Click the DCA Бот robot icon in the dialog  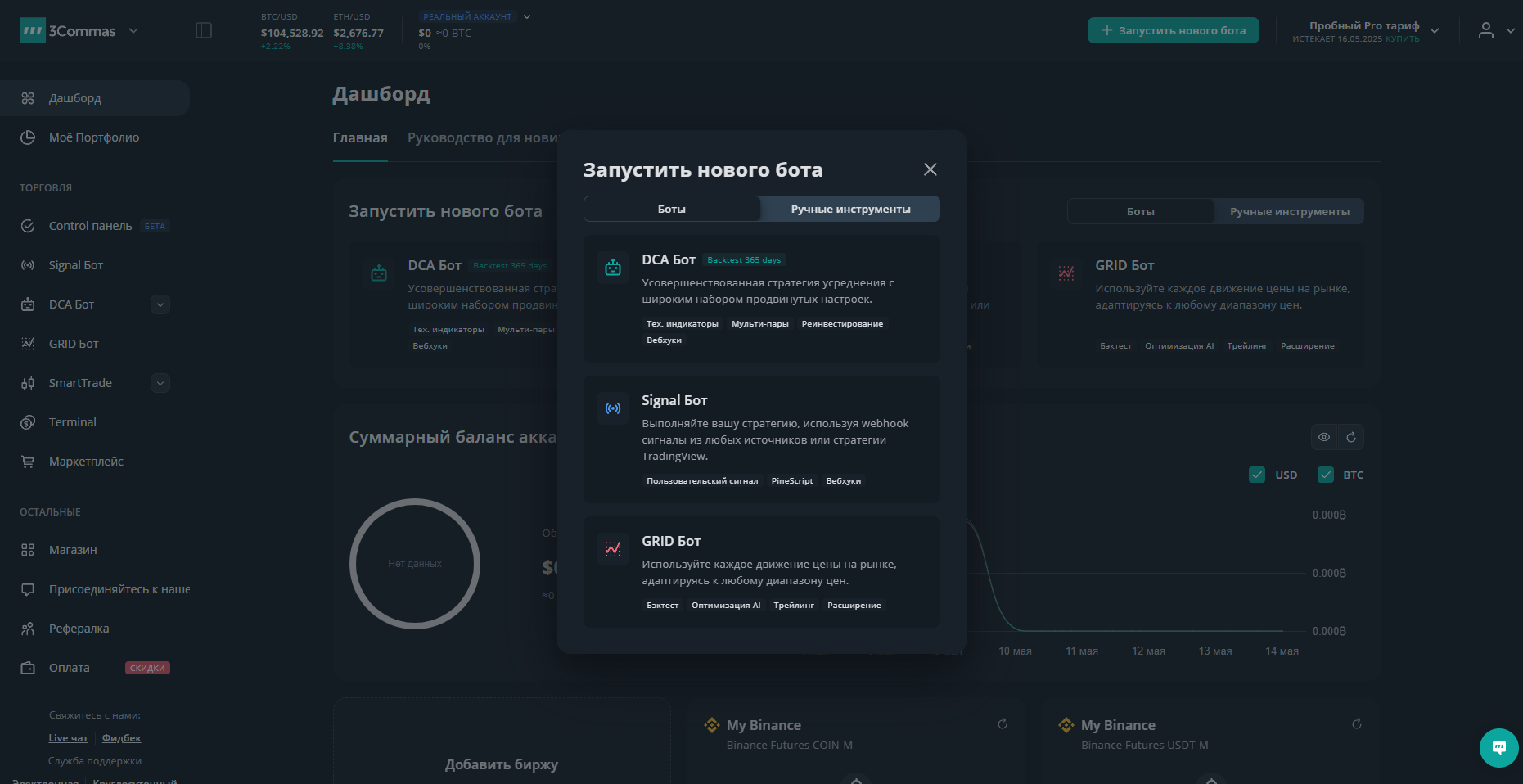[613, 267]
